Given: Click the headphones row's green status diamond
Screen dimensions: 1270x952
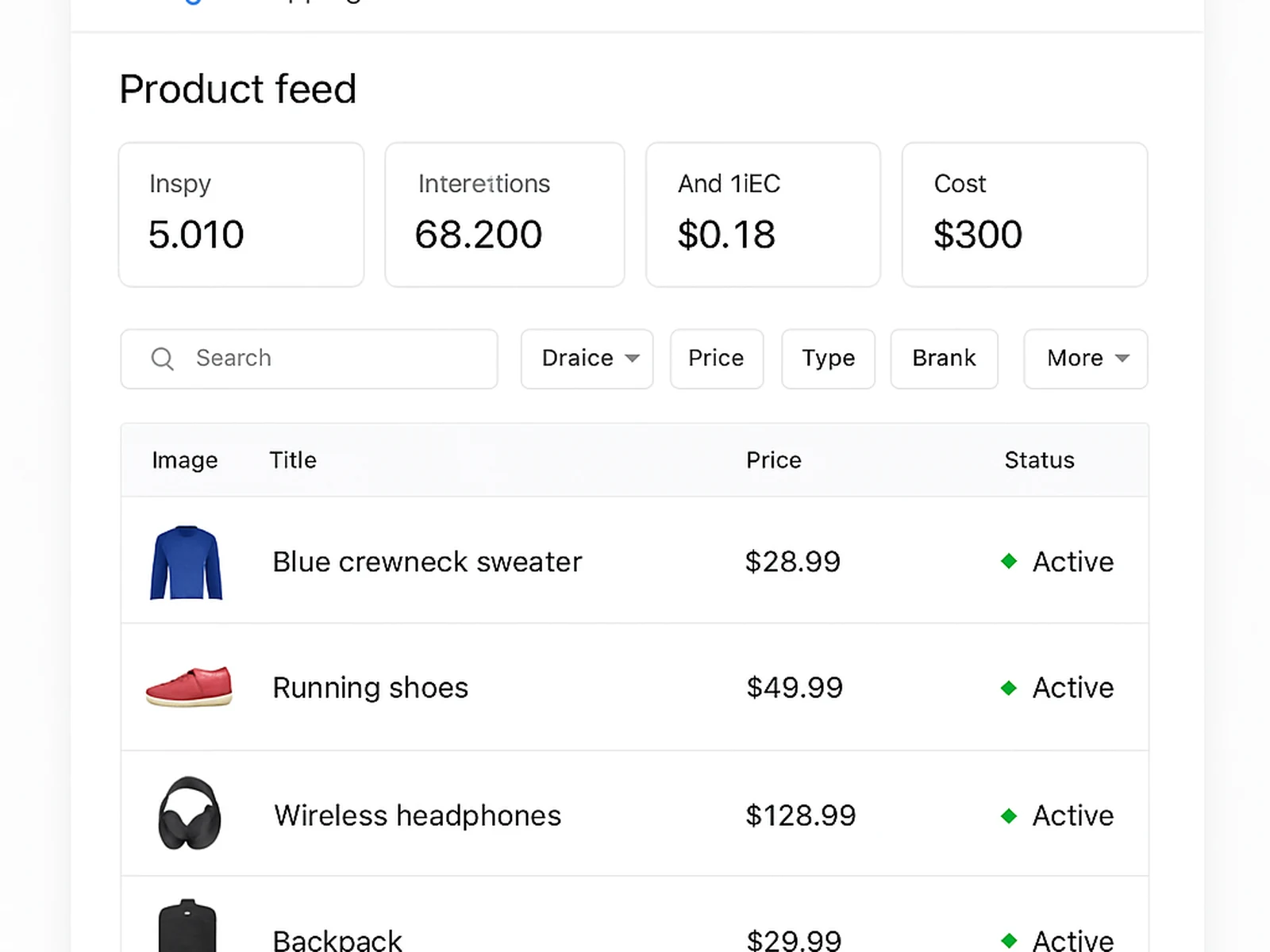Looking at the screenshot, I should pyautogui.click(x=1009, y=816).
